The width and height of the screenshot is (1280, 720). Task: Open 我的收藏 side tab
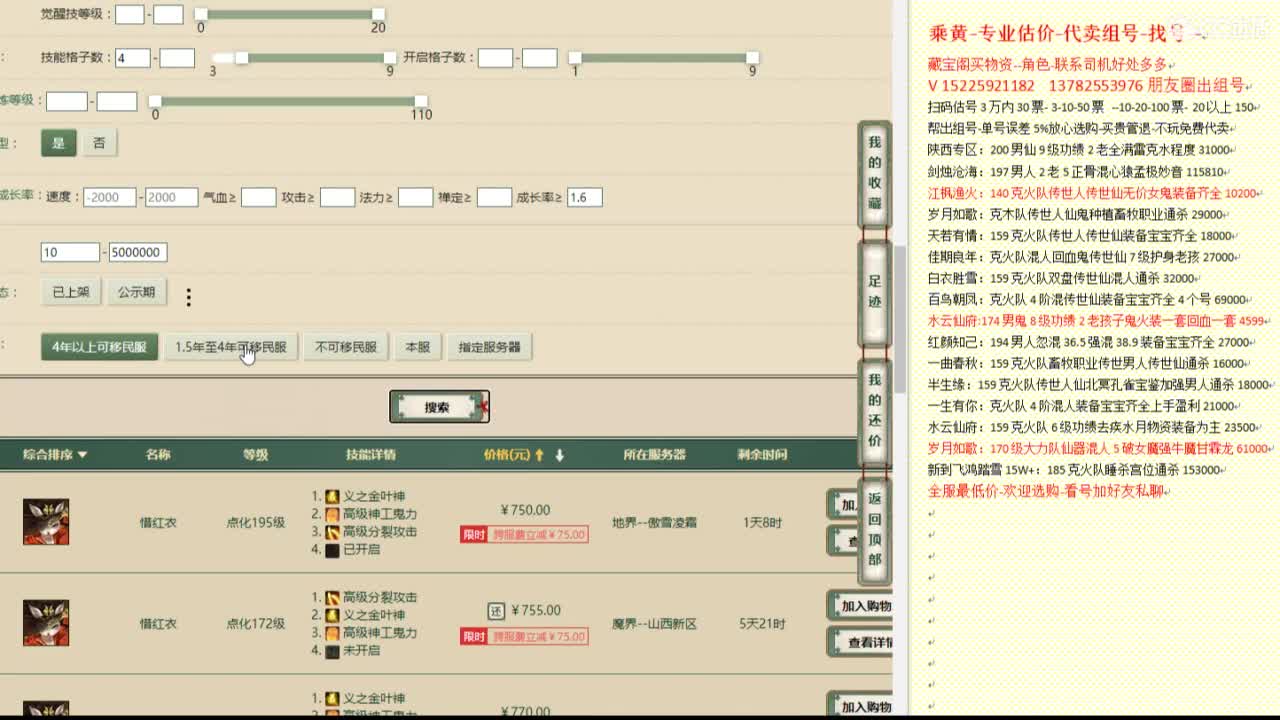point(875,173)
